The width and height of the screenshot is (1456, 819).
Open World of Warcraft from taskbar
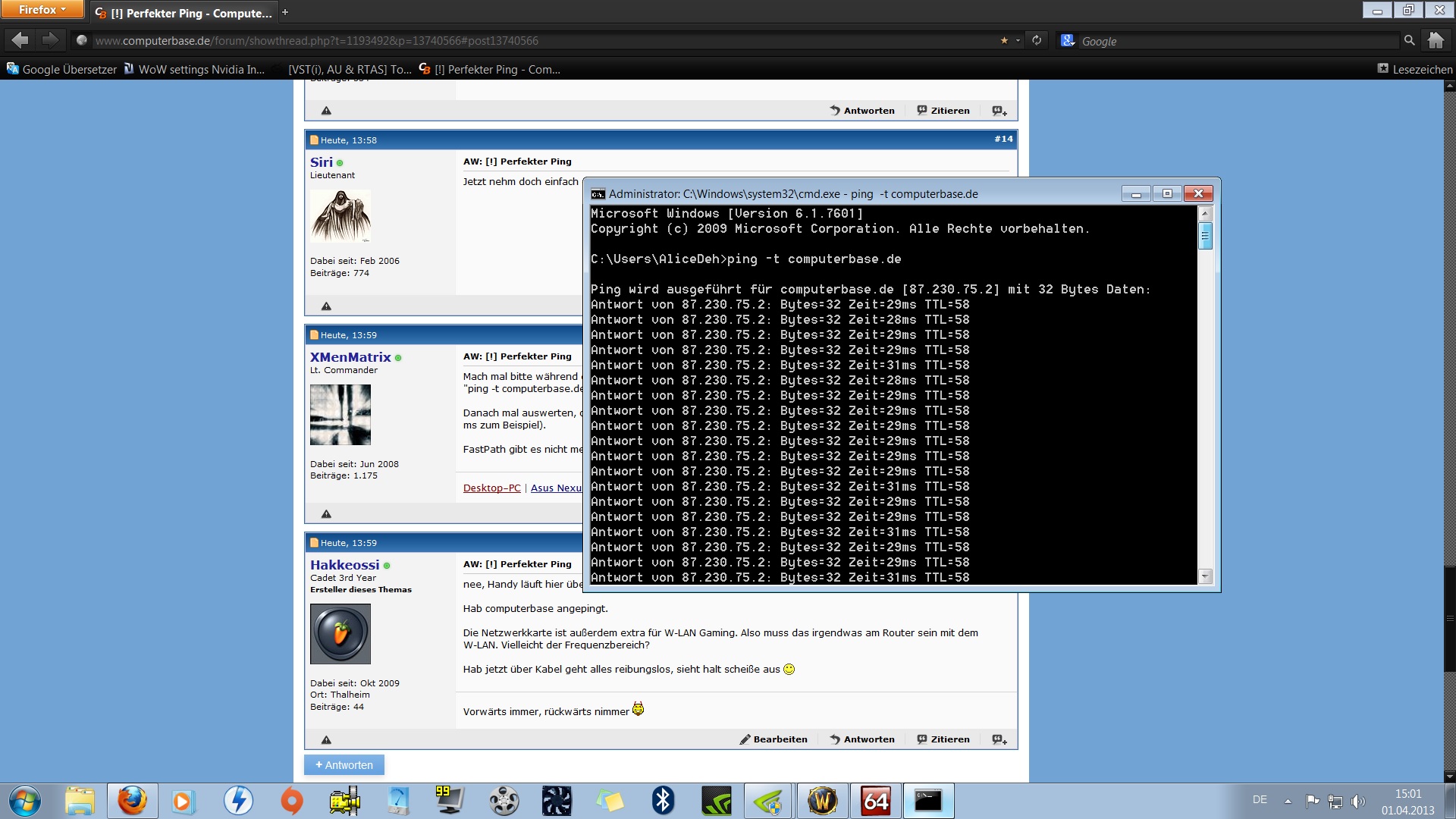click(x=822, y=801)
